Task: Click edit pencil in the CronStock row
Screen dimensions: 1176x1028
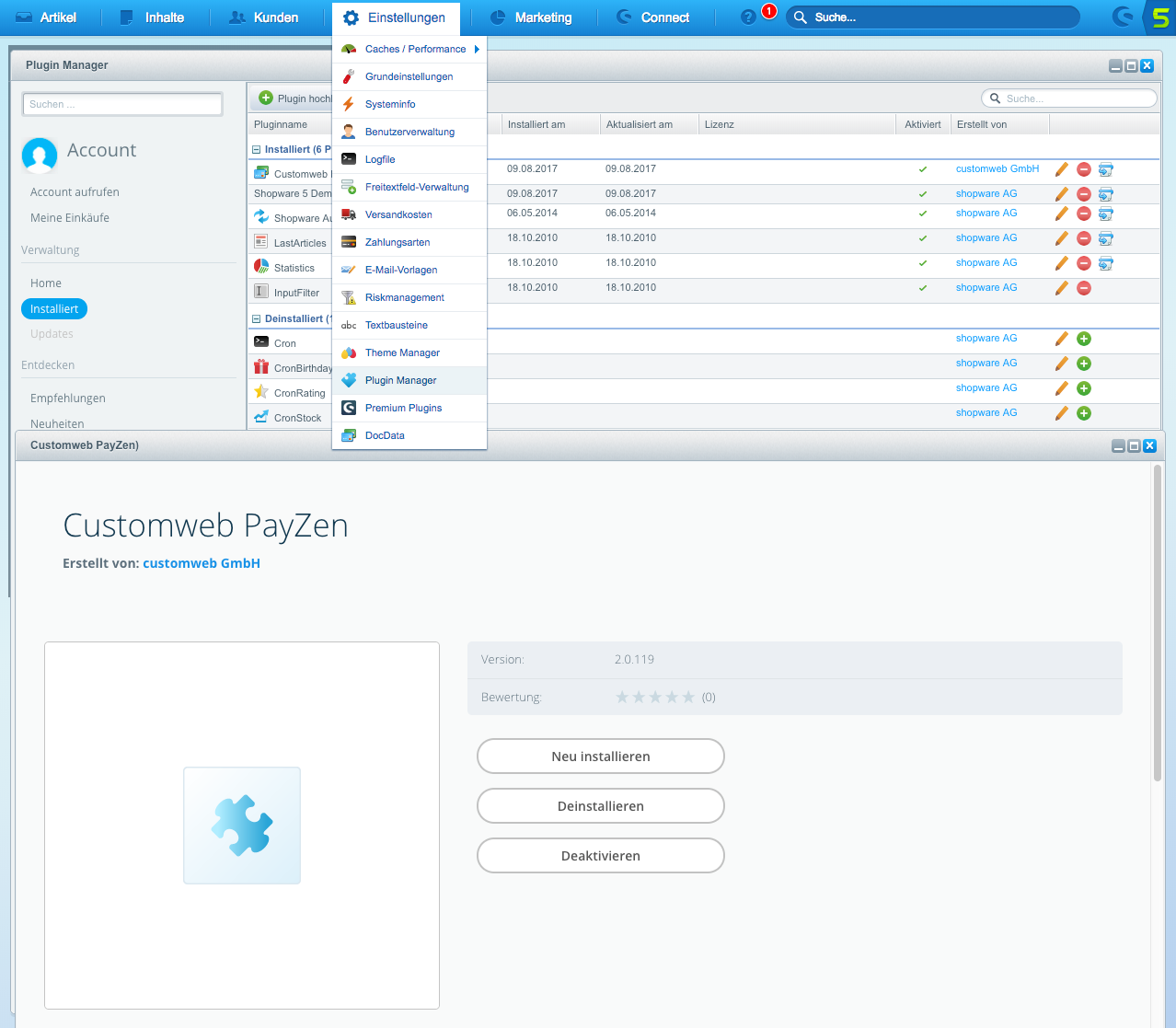Action: click(1062, 413)
